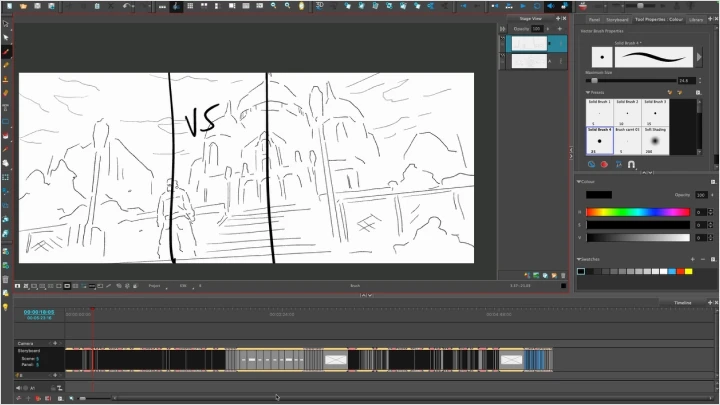This screenshot has height=405, width=720.
Task: Click the New Project icon
Action: [8, 6]
